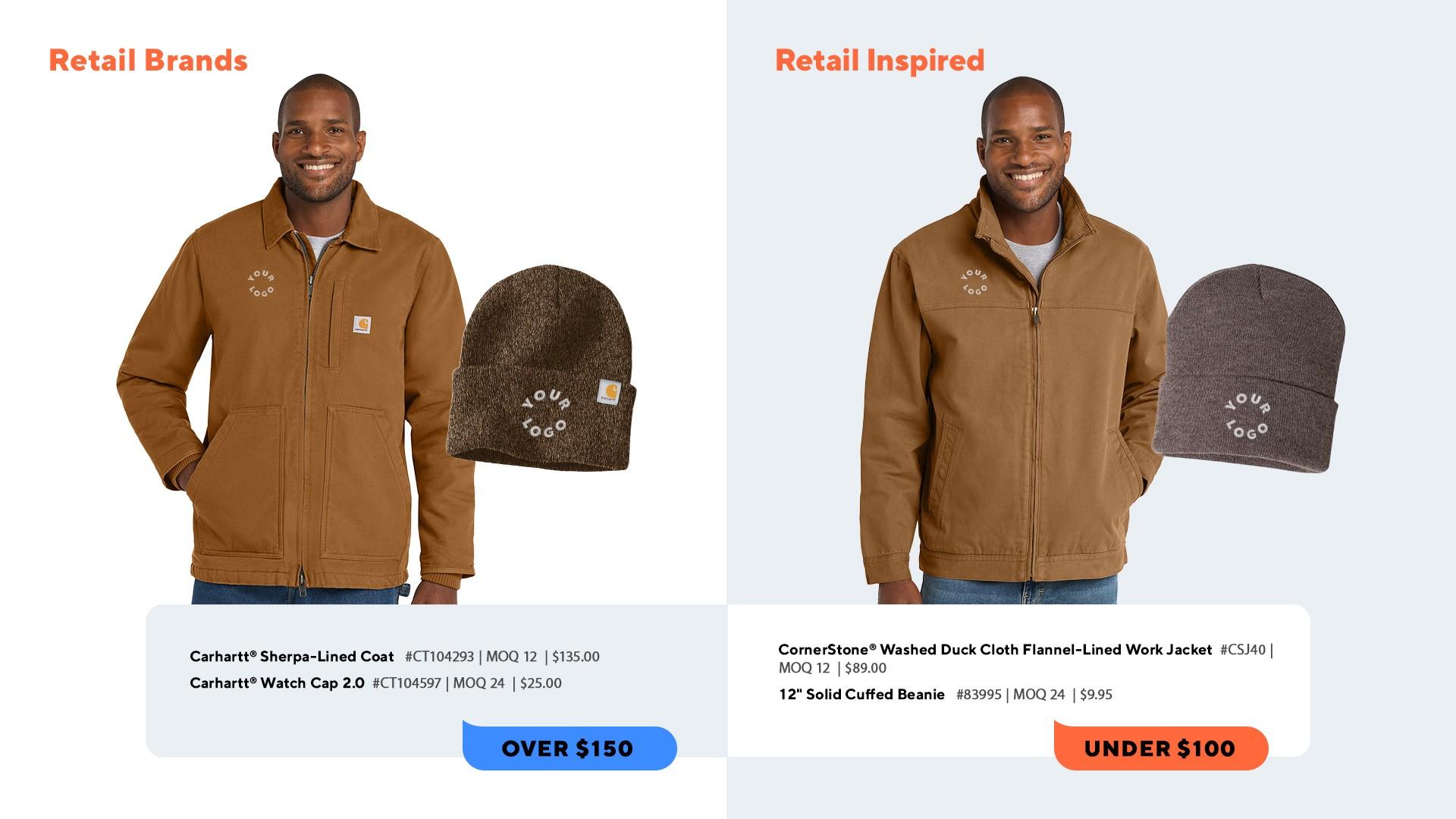The height and width of the screenshot is (819, 1456).
Task: Open the CornerStone Washed Duck Cloth Jacket name
Action: (995, 650)
